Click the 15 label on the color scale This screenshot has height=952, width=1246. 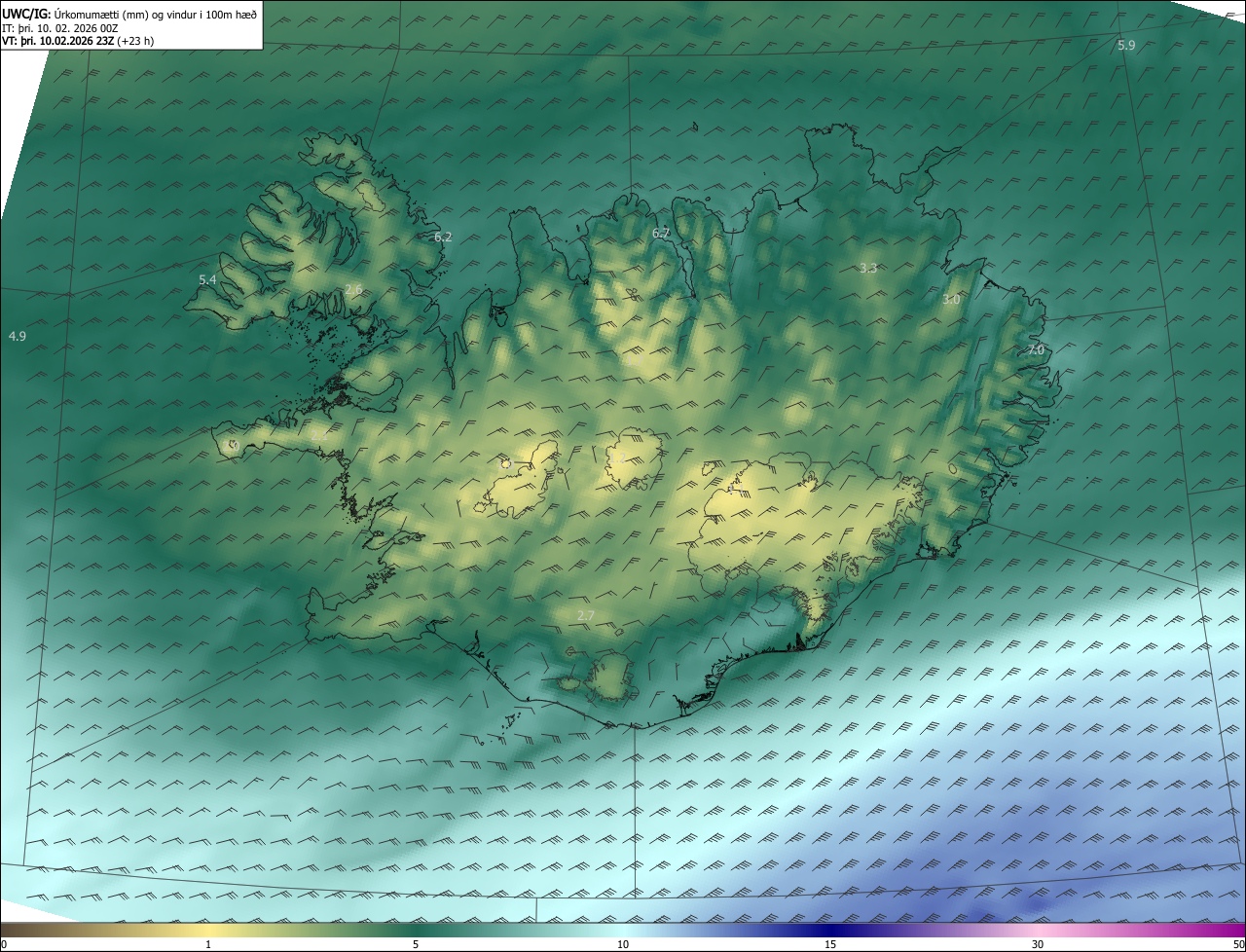pyautogui.click(x=830, y=944)
